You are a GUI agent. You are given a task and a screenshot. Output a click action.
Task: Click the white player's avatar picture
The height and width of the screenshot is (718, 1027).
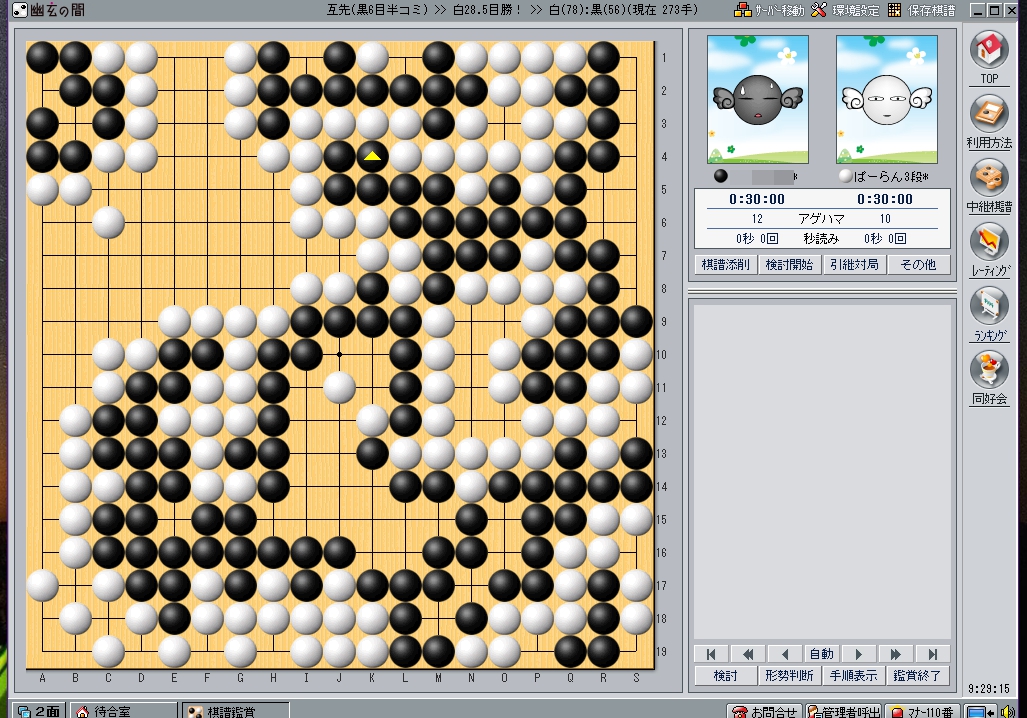point(886,99)
